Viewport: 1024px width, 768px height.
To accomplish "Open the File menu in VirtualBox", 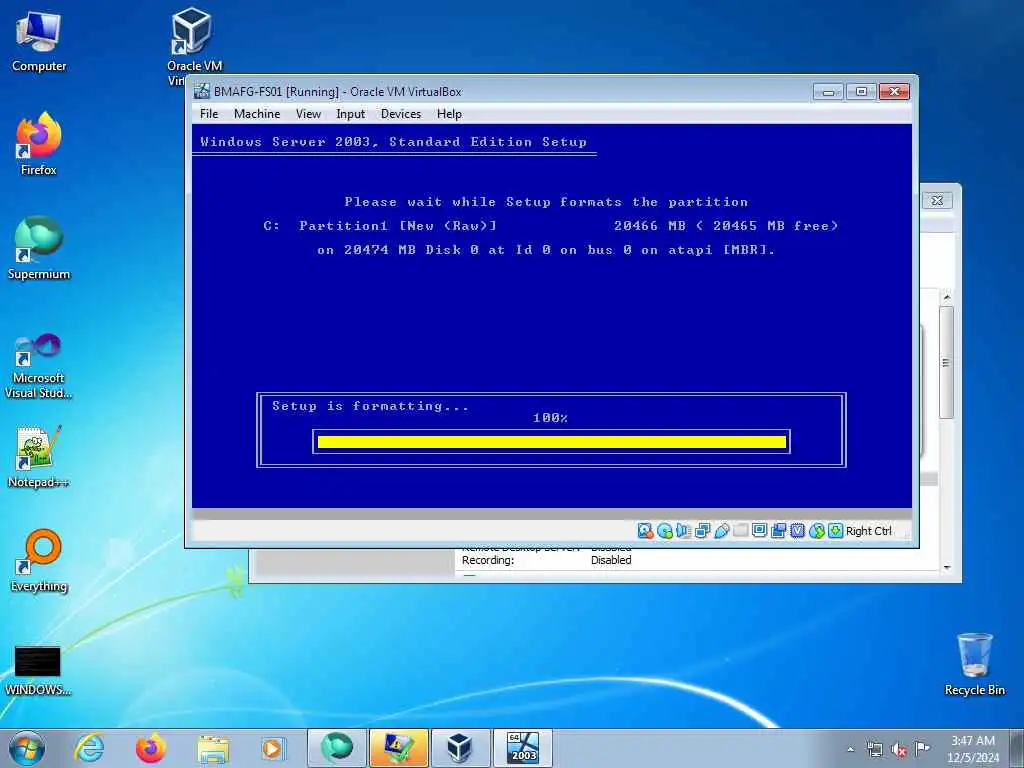I will click(x=209, y=114).
